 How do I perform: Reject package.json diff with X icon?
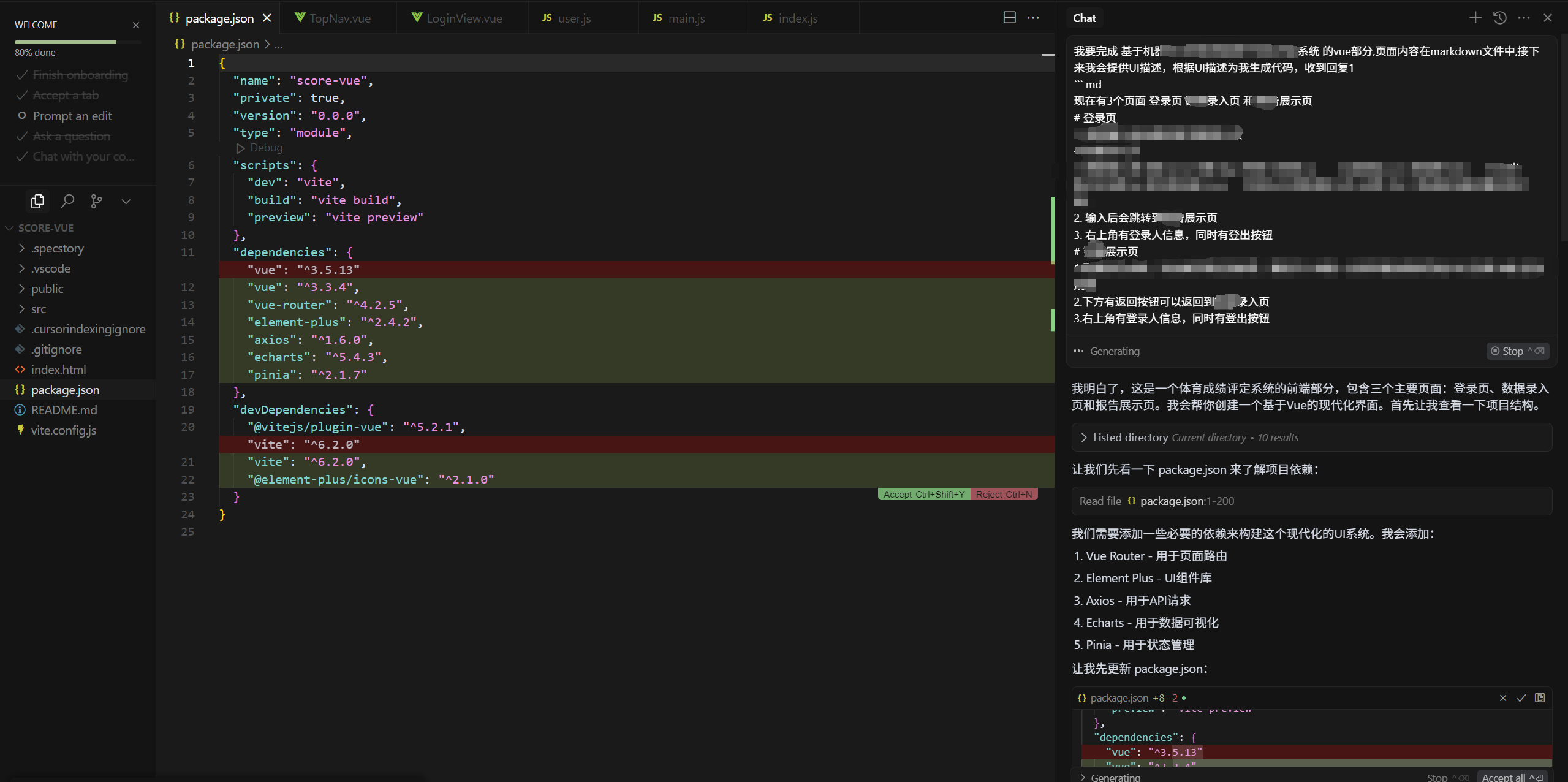coord(1502,698)
